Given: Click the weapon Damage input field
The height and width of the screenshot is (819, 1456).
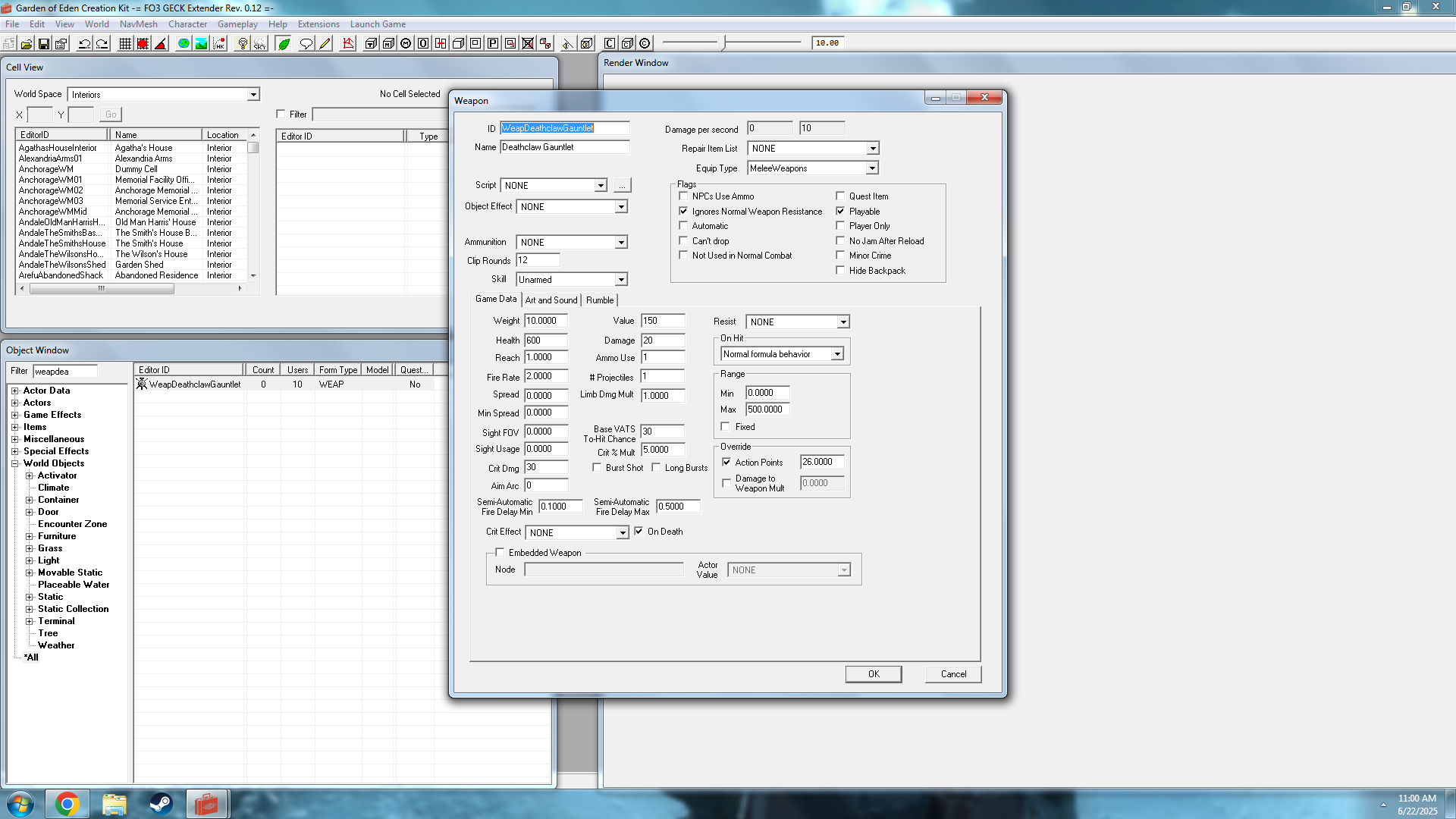Looking at the screenshot, I should point(663,340).
